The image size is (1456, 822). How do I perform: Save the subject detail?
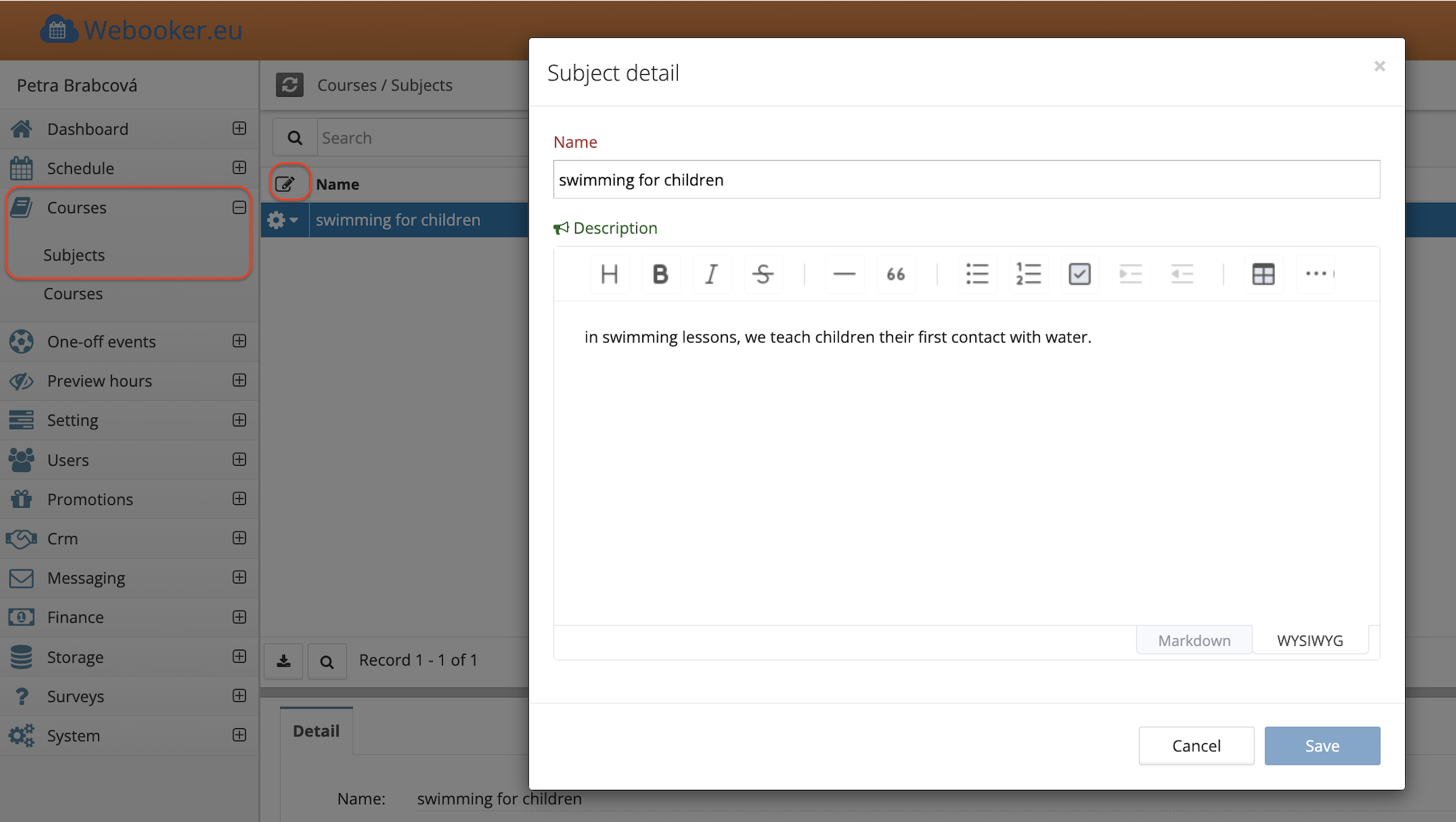pos(1321,746)
